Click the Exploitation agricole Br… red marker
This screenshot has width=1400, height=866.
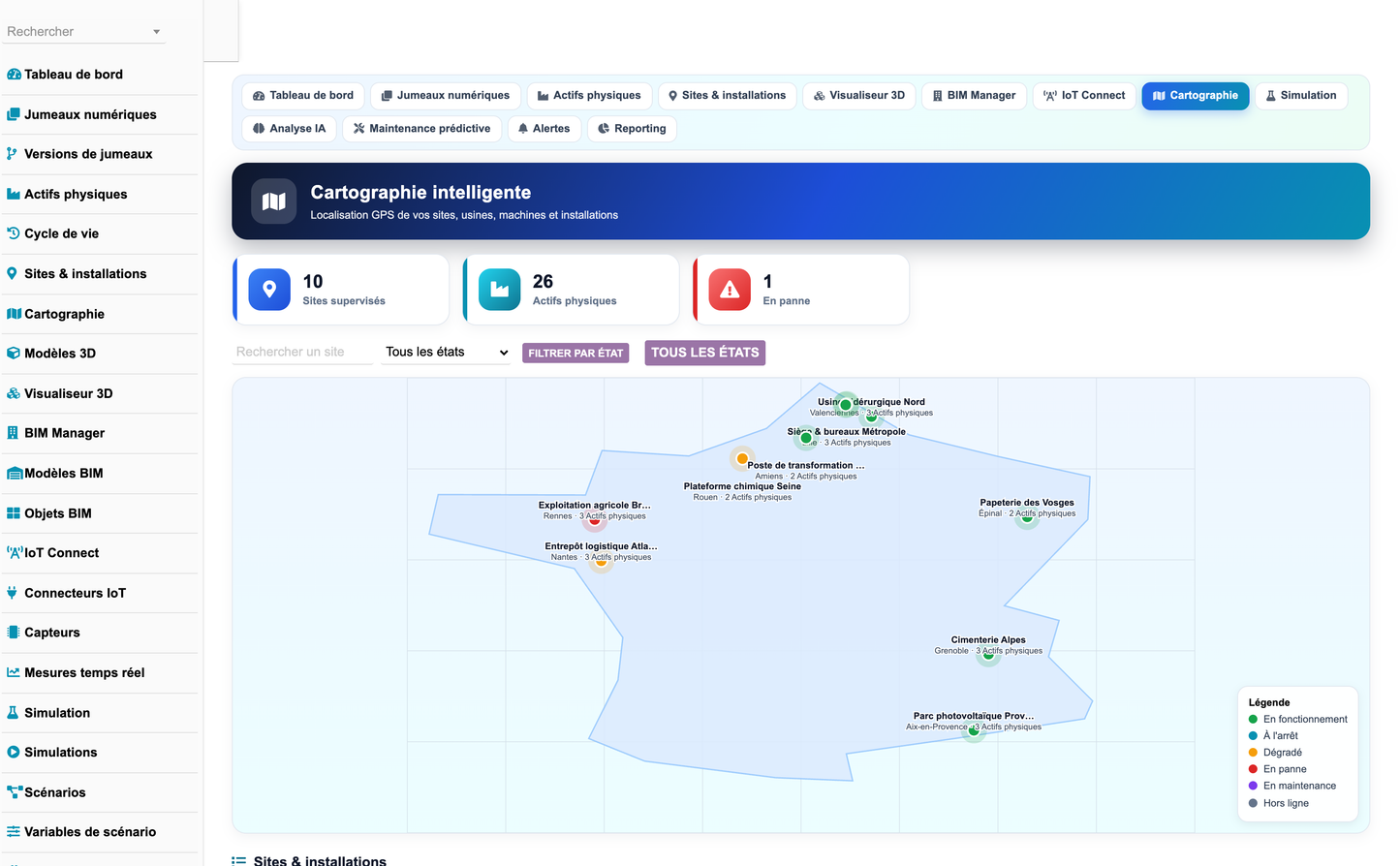(595, 519)
